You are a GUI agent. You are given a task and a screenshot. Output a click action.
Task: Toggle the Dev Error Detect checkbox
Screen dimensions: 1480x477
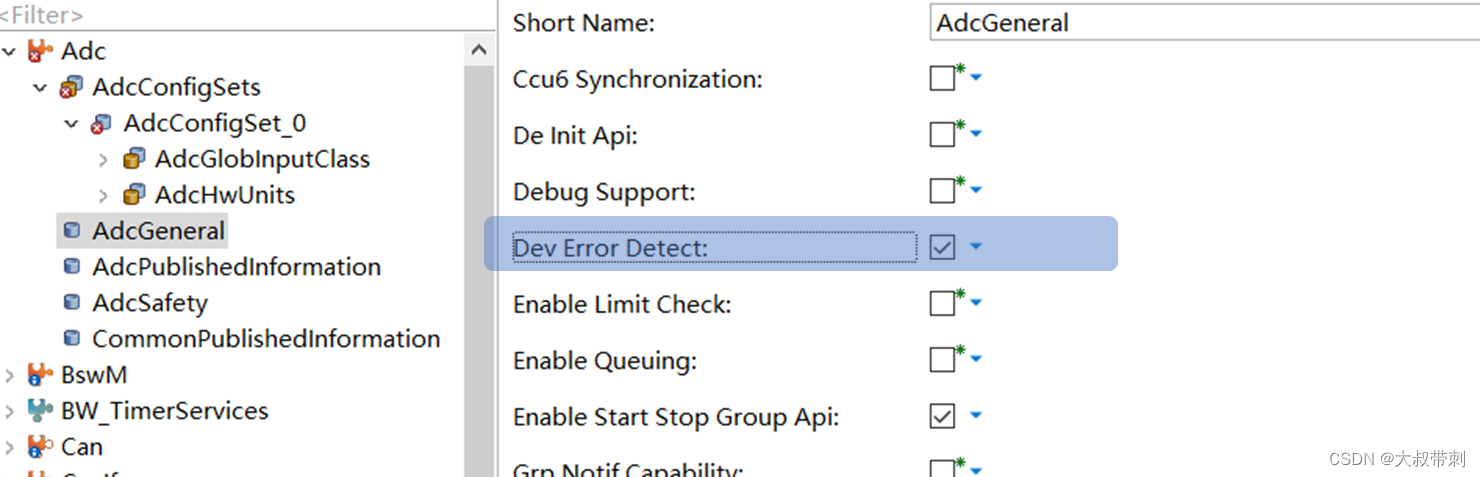pyautogui.click(x=942, y=246)
